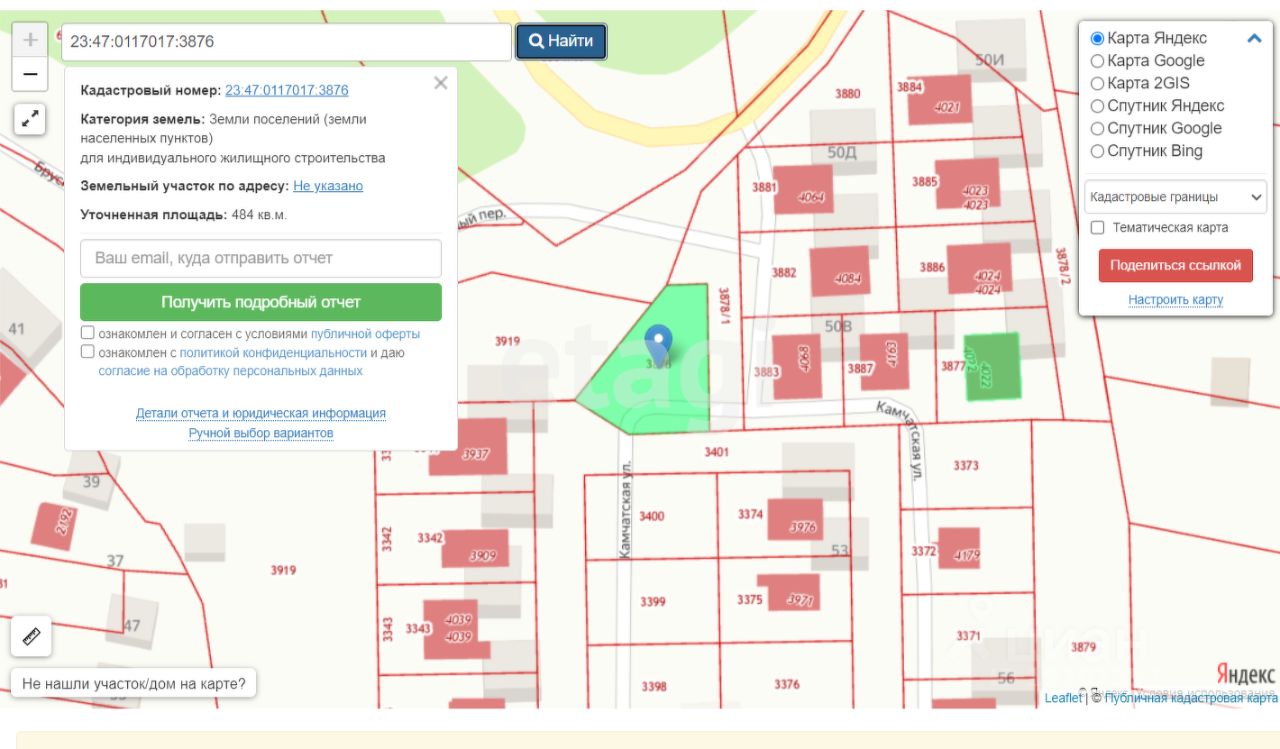Click the Не указано address link
1280x749 pixels.
click(x=328, y=186)
